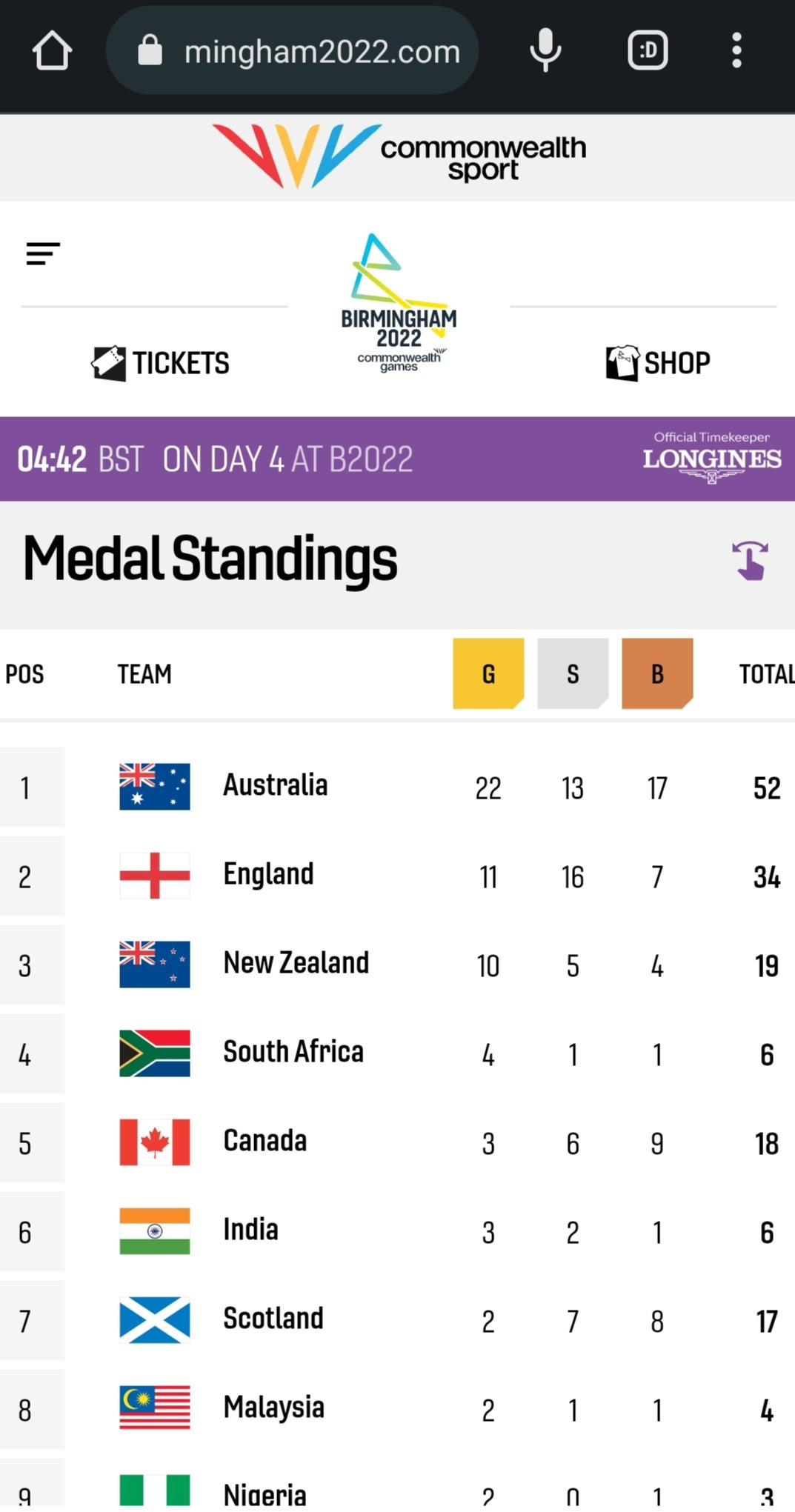This screenshot has width=795, height=1512.
Task: Open the Shop link
Action: pyautogui.click(x=658, y=363)
